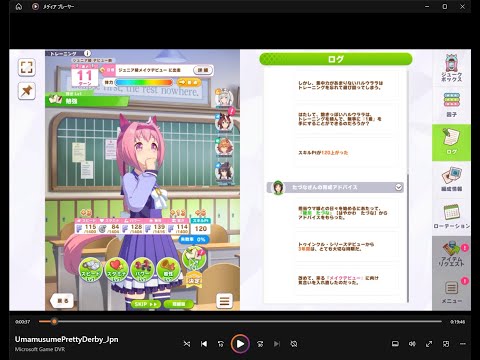Screen dimensions: 480x360
Task: Switch to the mini player view
Action: 446,344
